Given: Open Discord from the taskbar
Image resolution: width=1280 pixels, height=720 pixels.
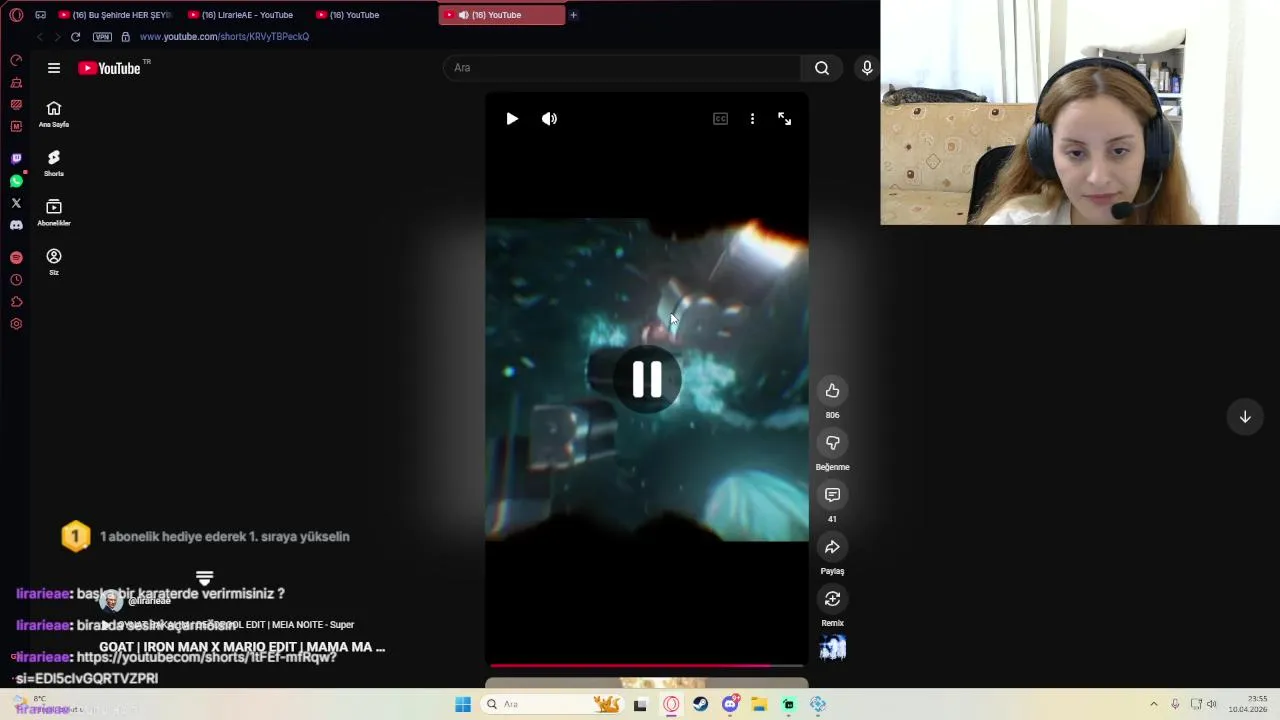Looking at the screenshot, I should [730, 704].
